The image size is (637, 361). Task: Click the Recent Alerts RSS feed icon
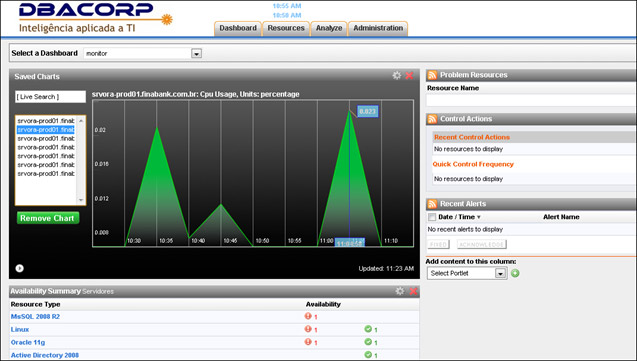click(x=432, y=204)
